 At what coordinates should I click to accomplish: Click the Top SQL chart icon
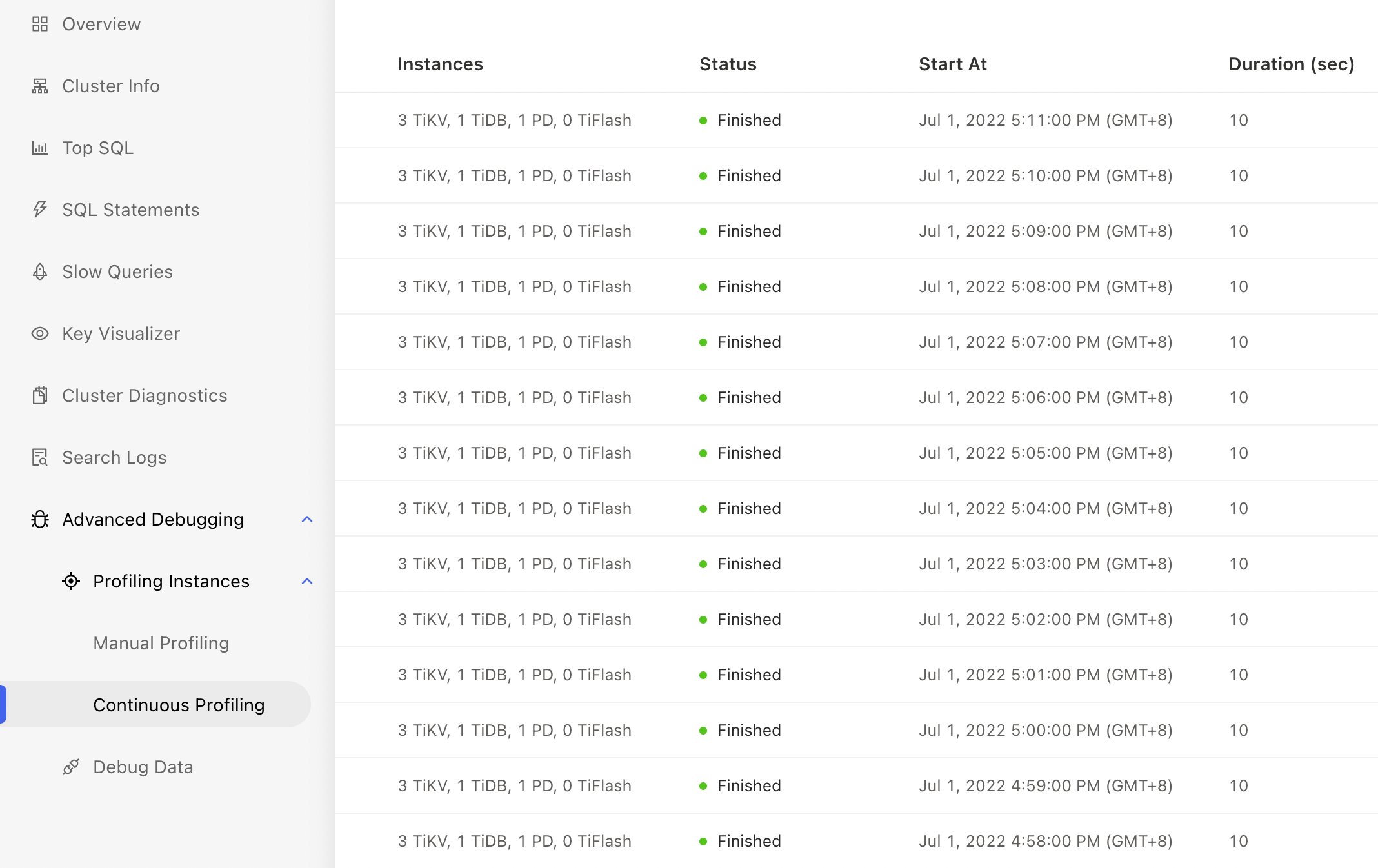click(x=40, y=148)
